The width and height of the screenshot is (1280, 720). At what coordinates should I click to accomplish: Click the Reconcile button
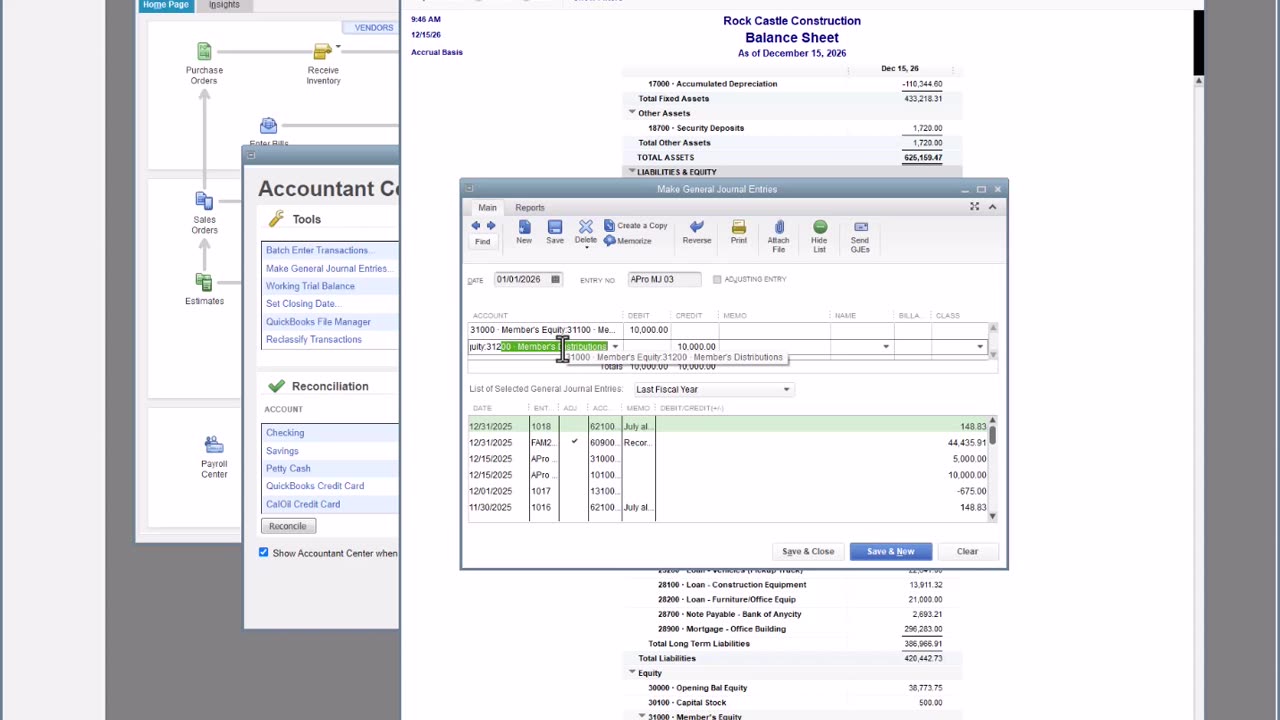pyautogui.click(x=287, y=526)
